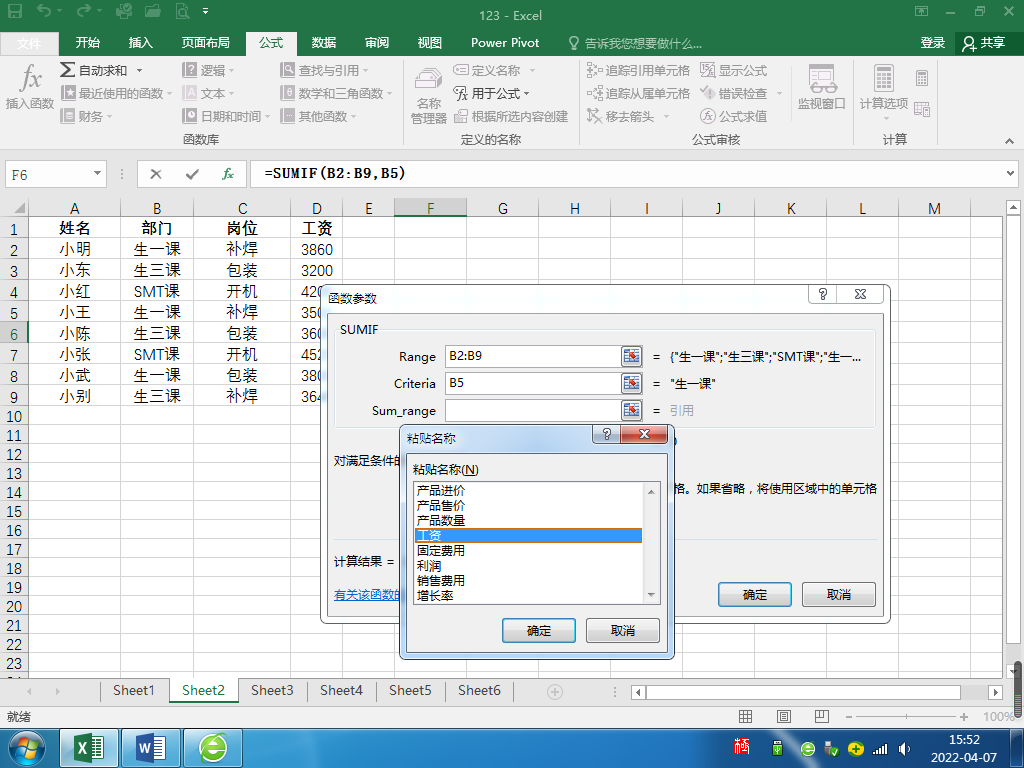The width and height of the screenshot is (1024, 768).
Task: Switch to Page Break Preview icon
Action: (822, 716)
